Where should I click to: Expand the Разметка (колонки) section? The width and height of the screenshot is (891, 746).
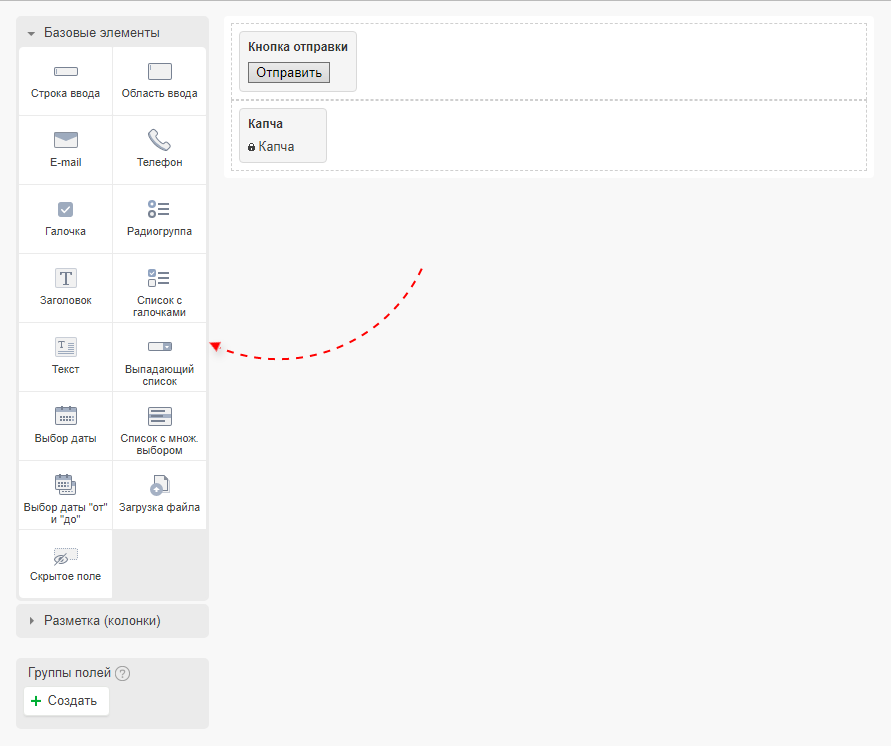(x=101, y=621)
